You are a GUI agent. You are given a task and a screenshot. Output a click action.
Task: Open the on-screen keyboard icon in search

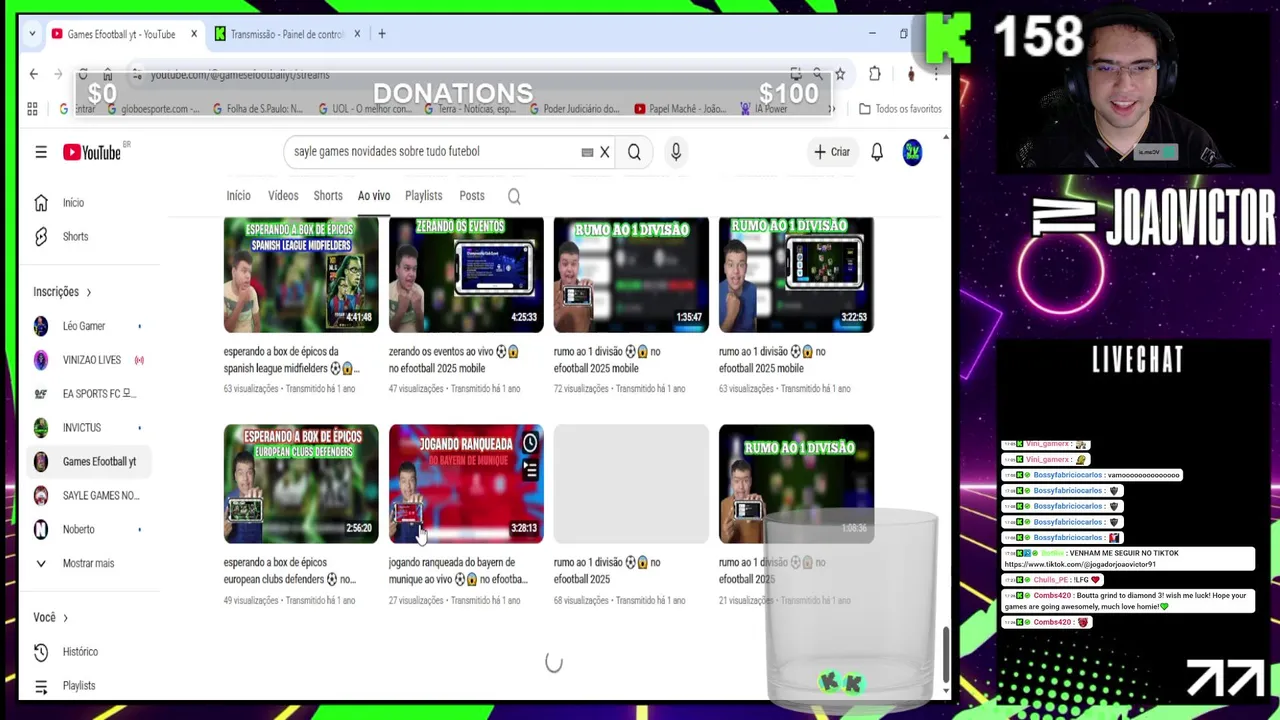point(587,152)
